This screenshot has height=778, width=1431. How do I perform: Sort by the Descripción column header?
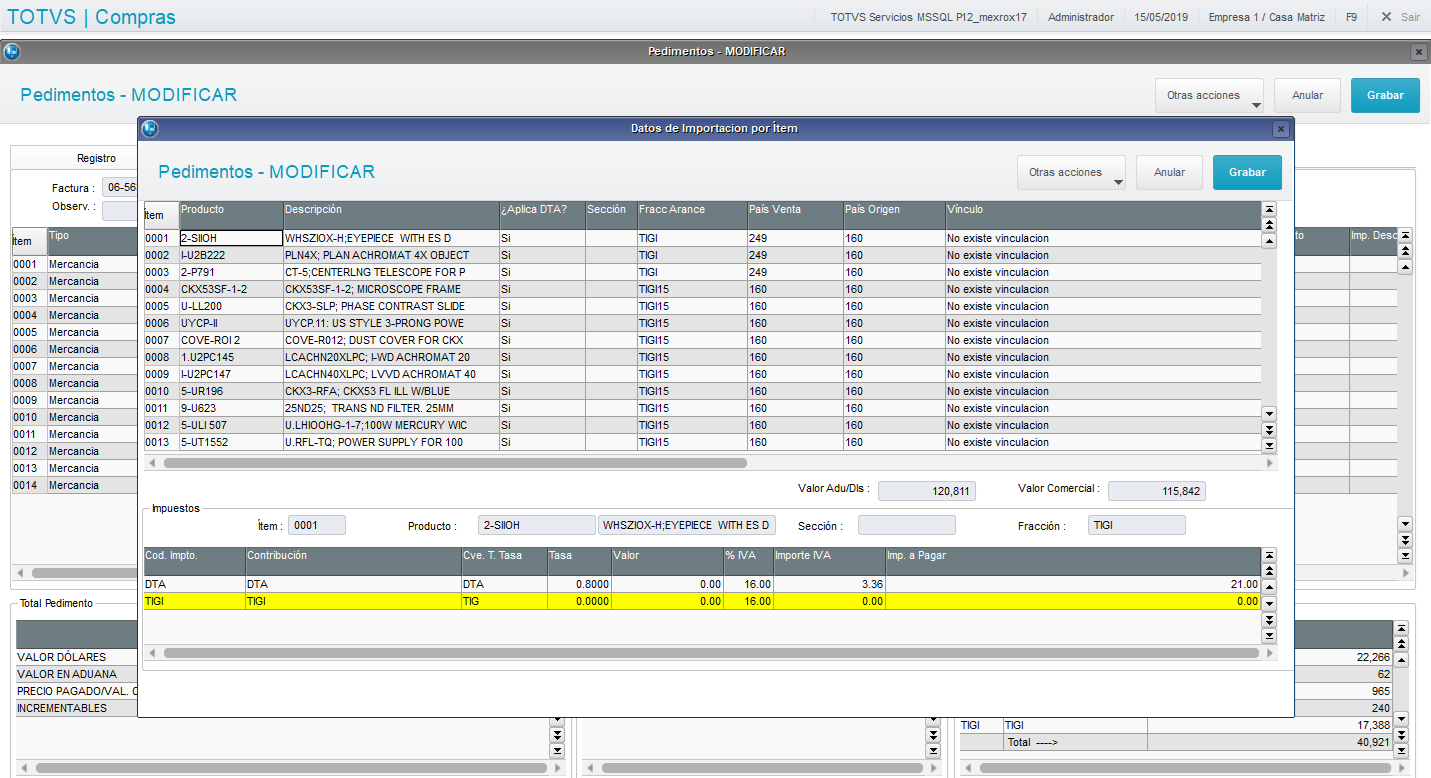[x=390, y=215]
